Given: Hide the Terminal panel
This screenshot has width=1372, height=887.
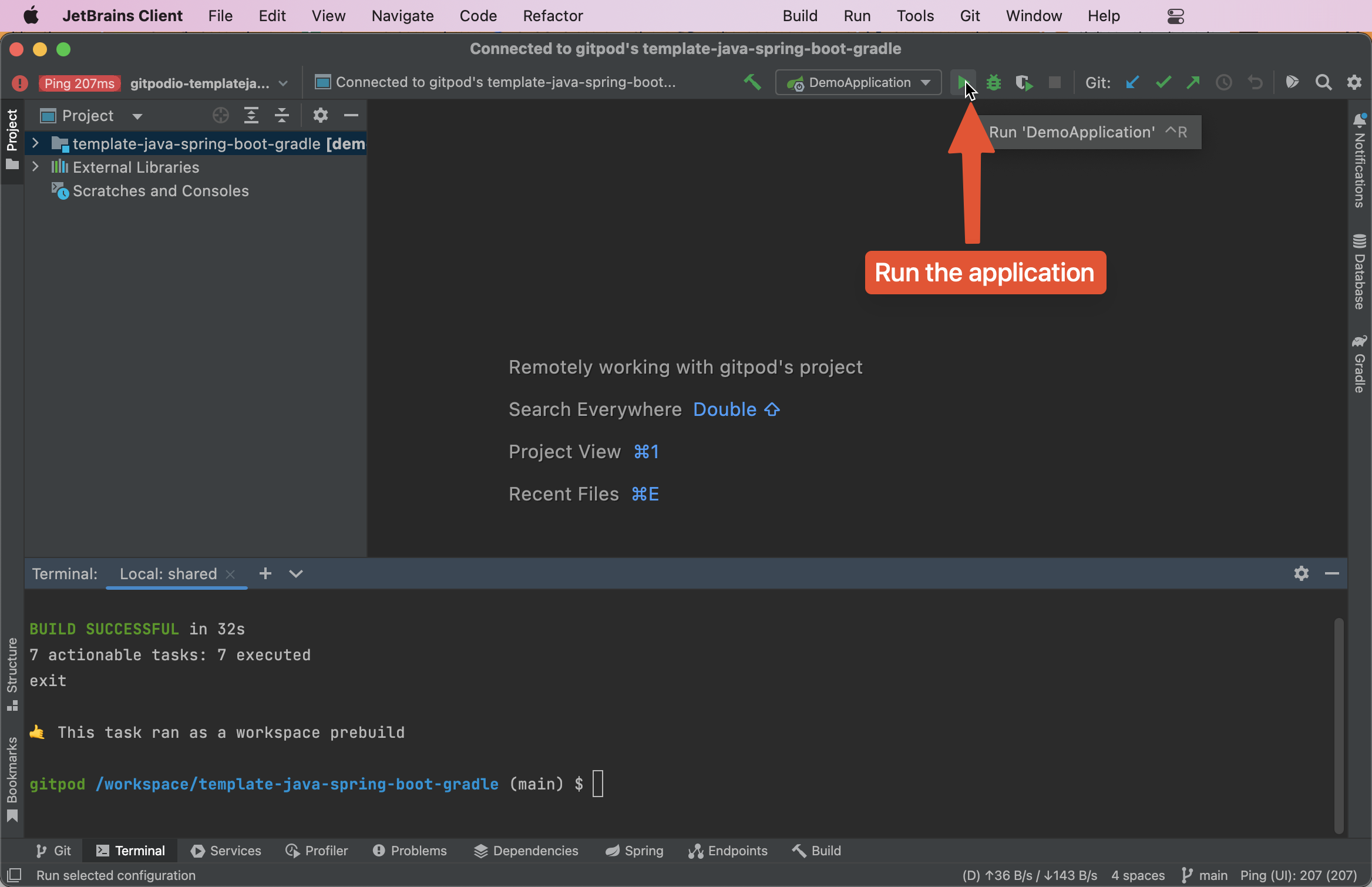Looking at the screenshot, I should (x=1332, y=573).
